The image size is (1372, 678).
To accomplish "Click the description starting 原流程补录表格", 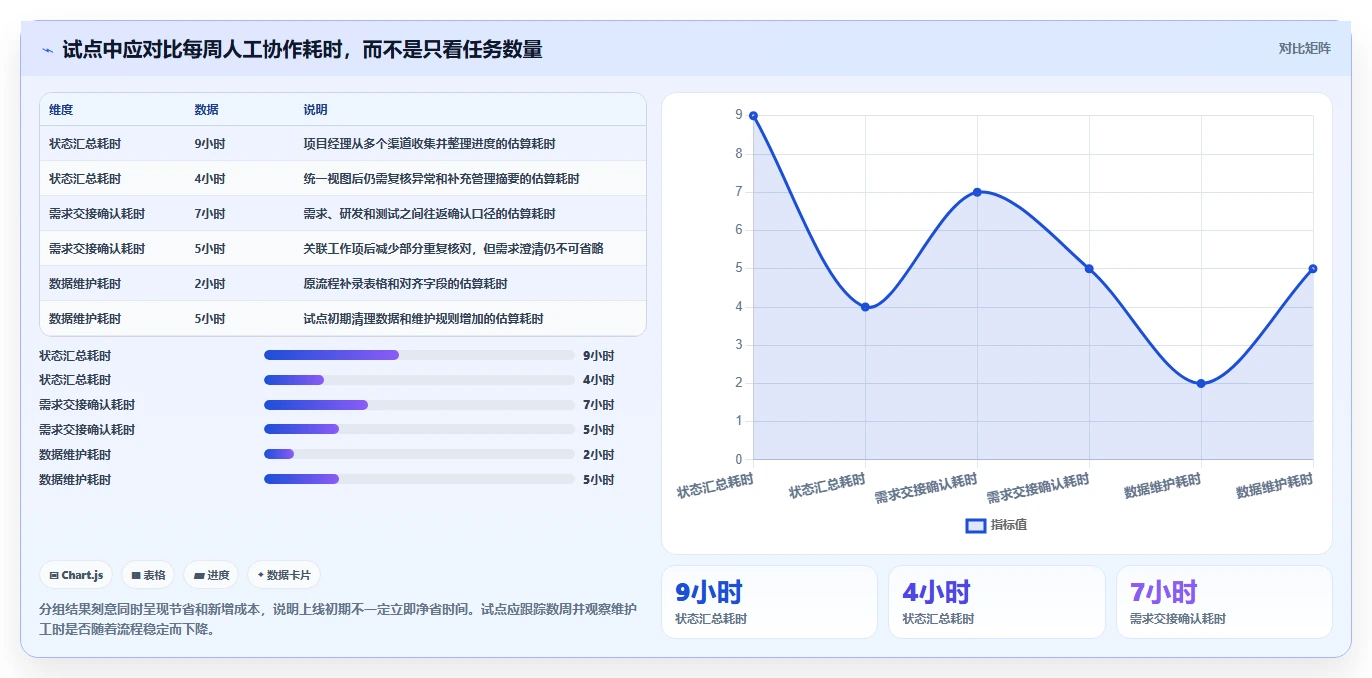I will 405,284.
